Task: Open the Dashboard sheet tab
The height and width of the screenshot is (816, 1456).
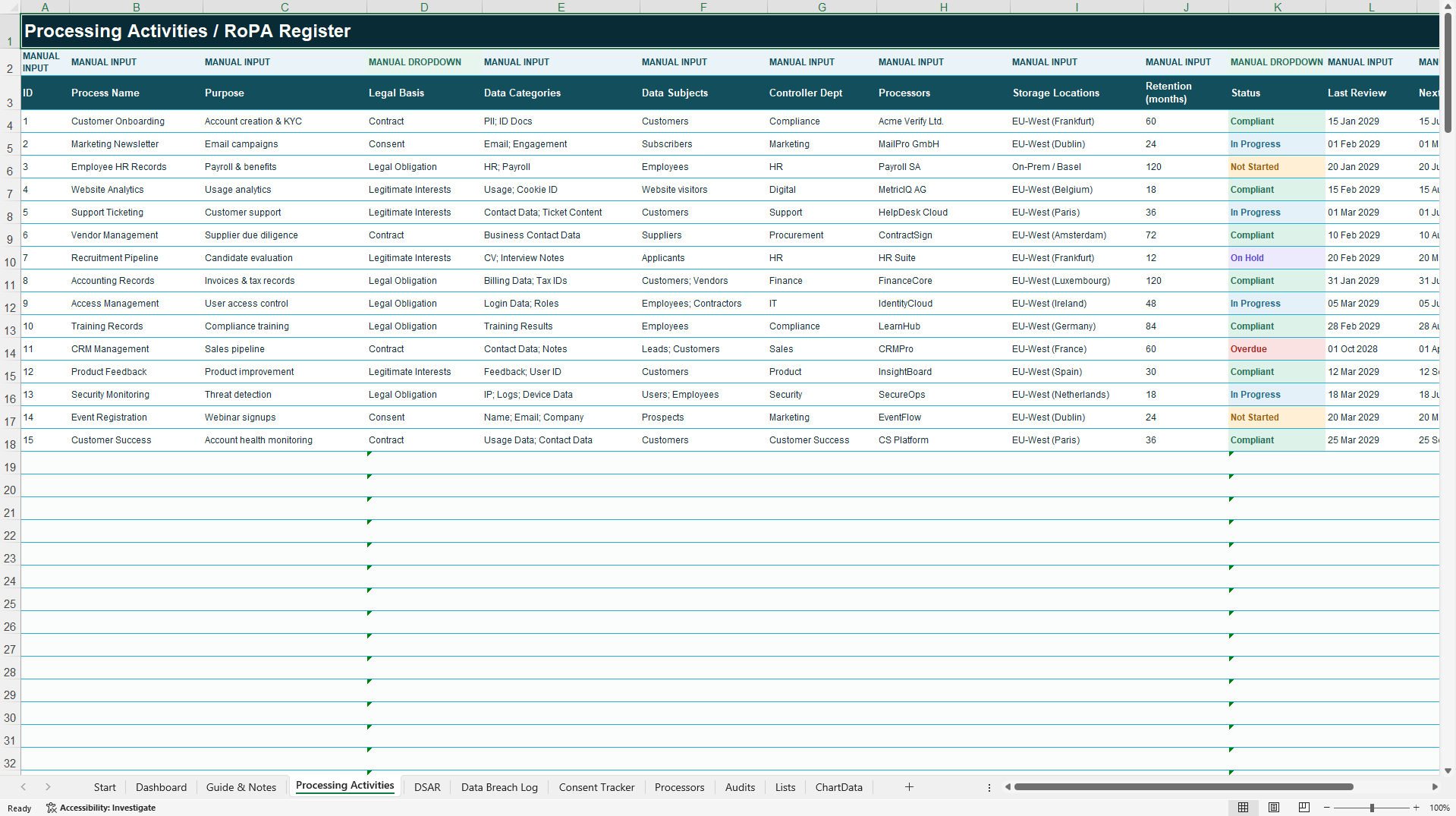Action: tap(161, 787)
